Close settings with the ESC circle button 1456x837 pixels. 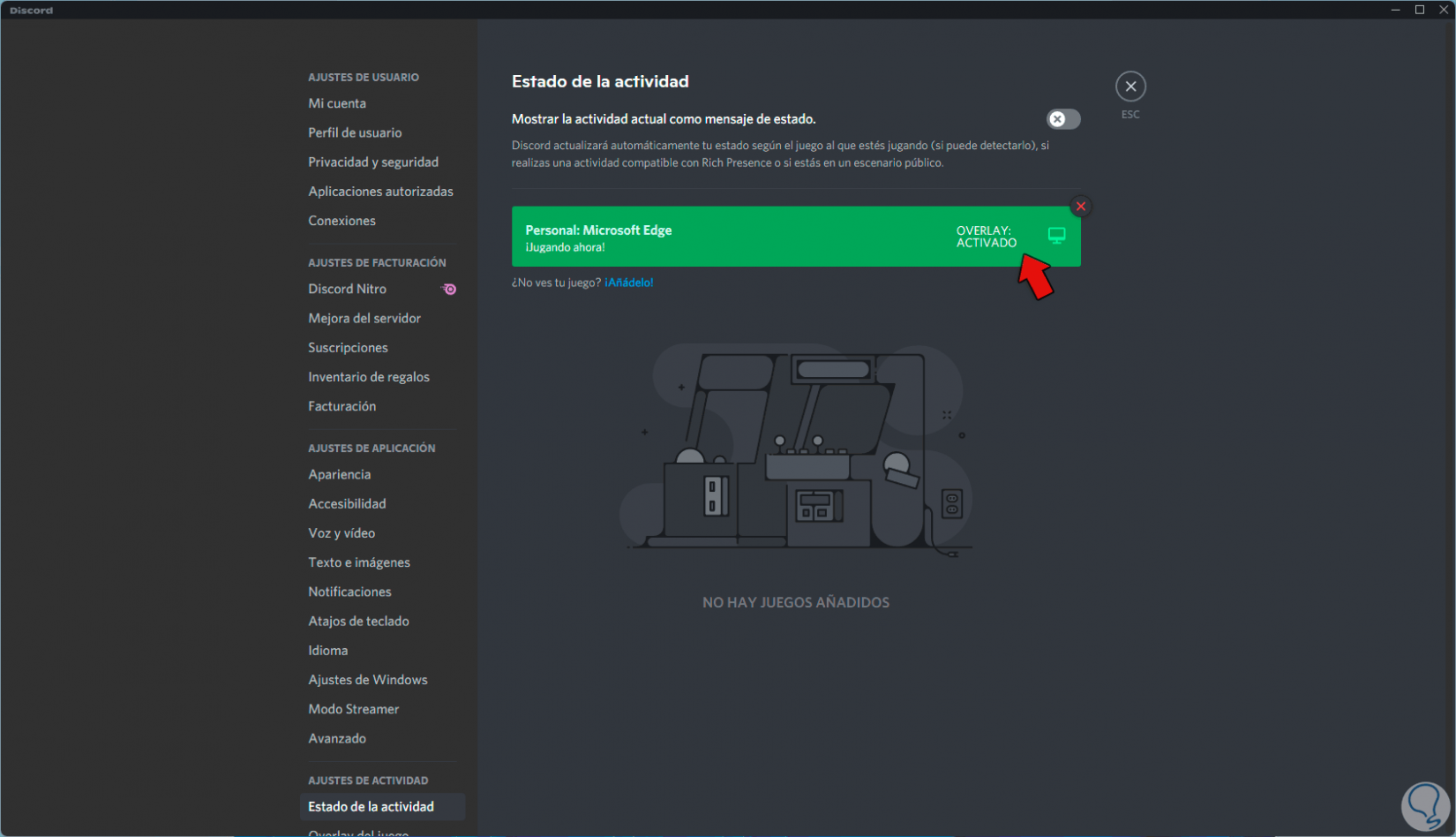pos(1130,87)
